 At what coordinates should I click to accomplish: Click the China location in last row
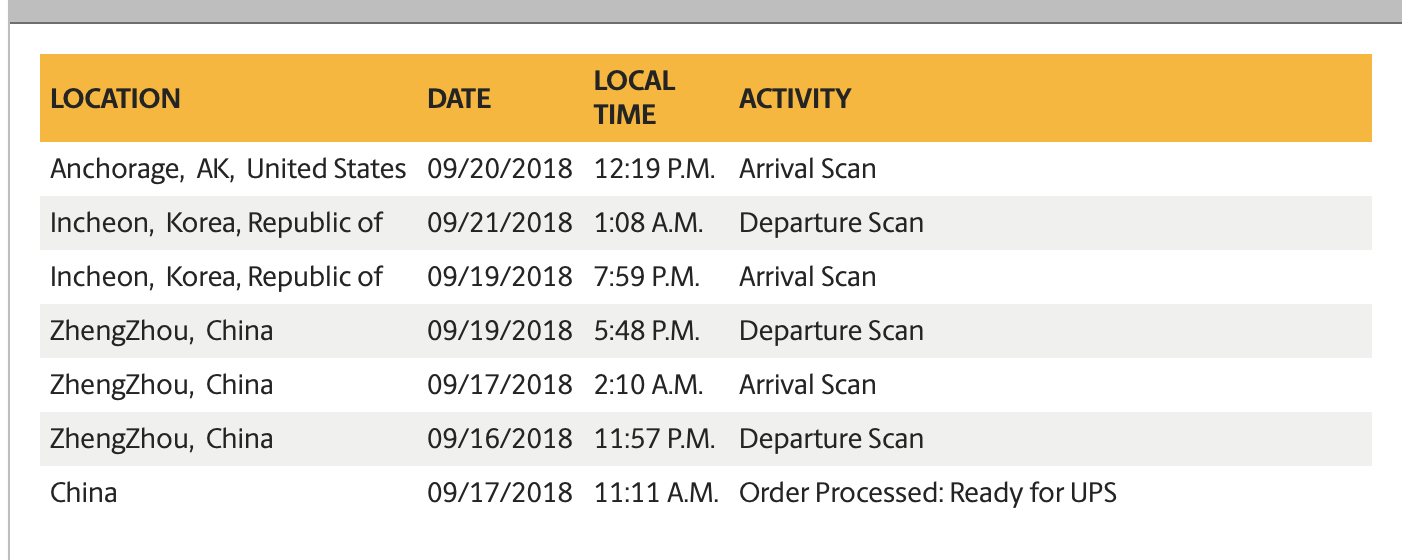click(x=84, y=493)
